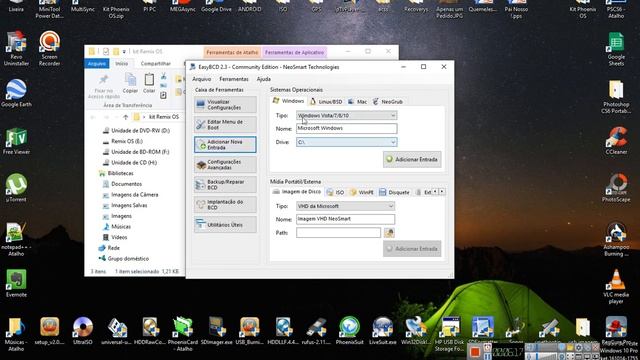
Task: Open Ferramentas de Atalho tab
Action: (x=232, y=52)
